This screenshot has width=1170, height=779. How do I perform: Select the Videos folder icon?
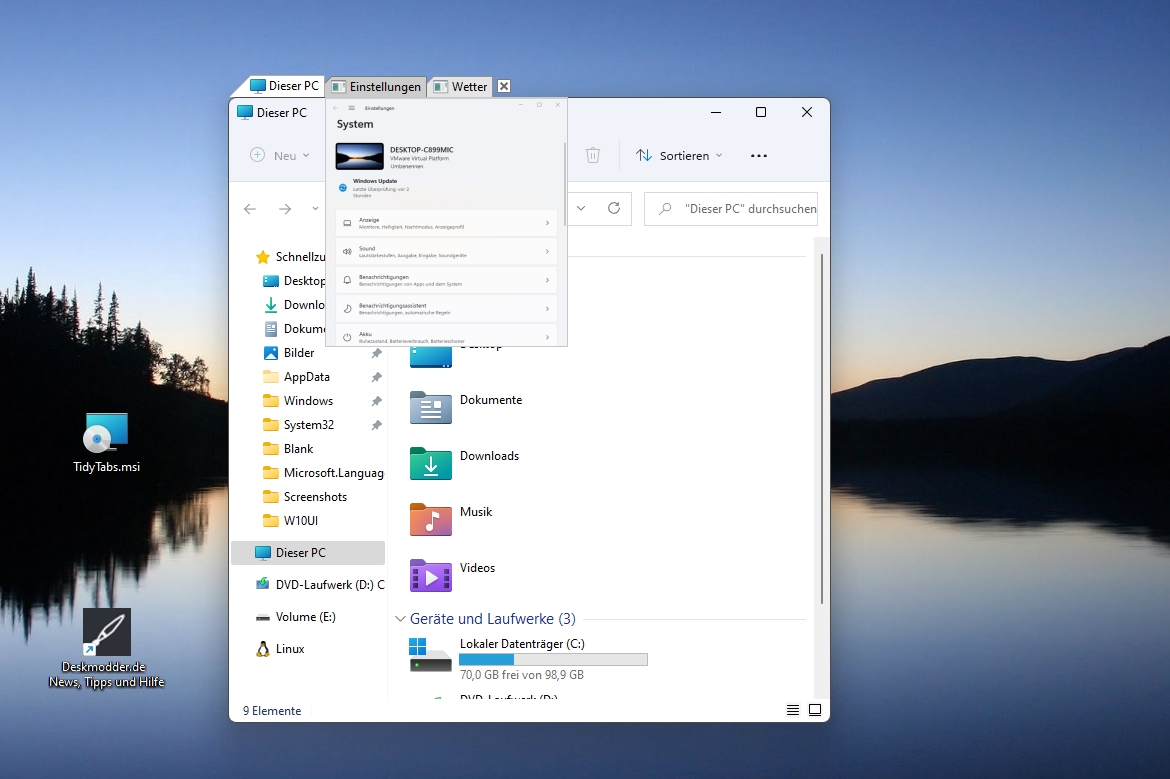(x=431, y=575)
